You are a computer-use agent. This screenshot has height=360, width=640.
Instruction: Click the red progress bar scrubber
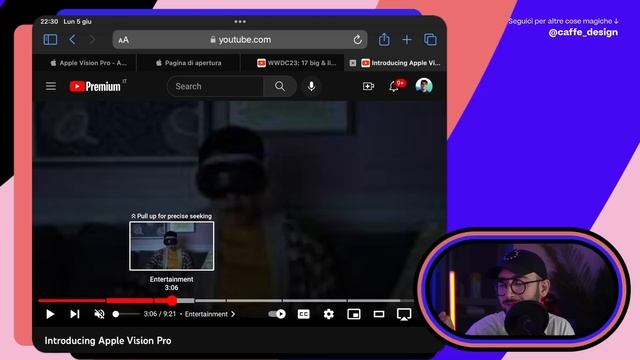click(172, 301)
